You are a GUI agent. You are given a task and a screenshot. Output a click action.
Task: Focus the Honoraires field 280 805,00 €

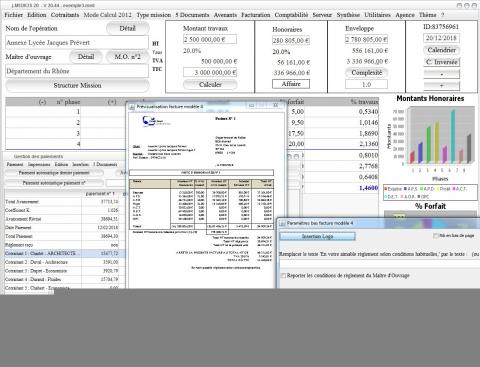[291, 40]
